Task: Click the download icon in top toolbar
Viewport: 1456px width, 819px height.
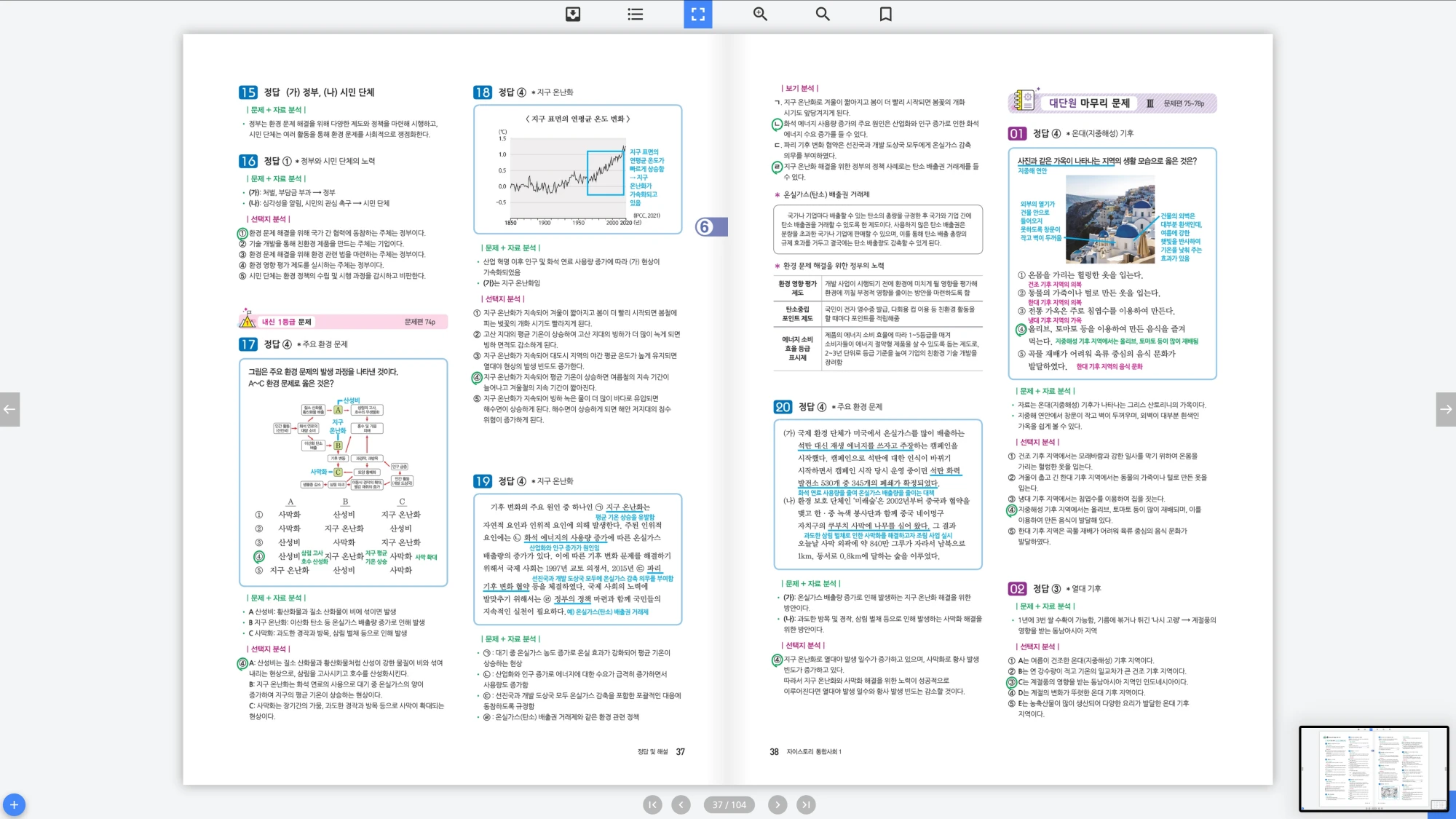Action: click(573, 14)
